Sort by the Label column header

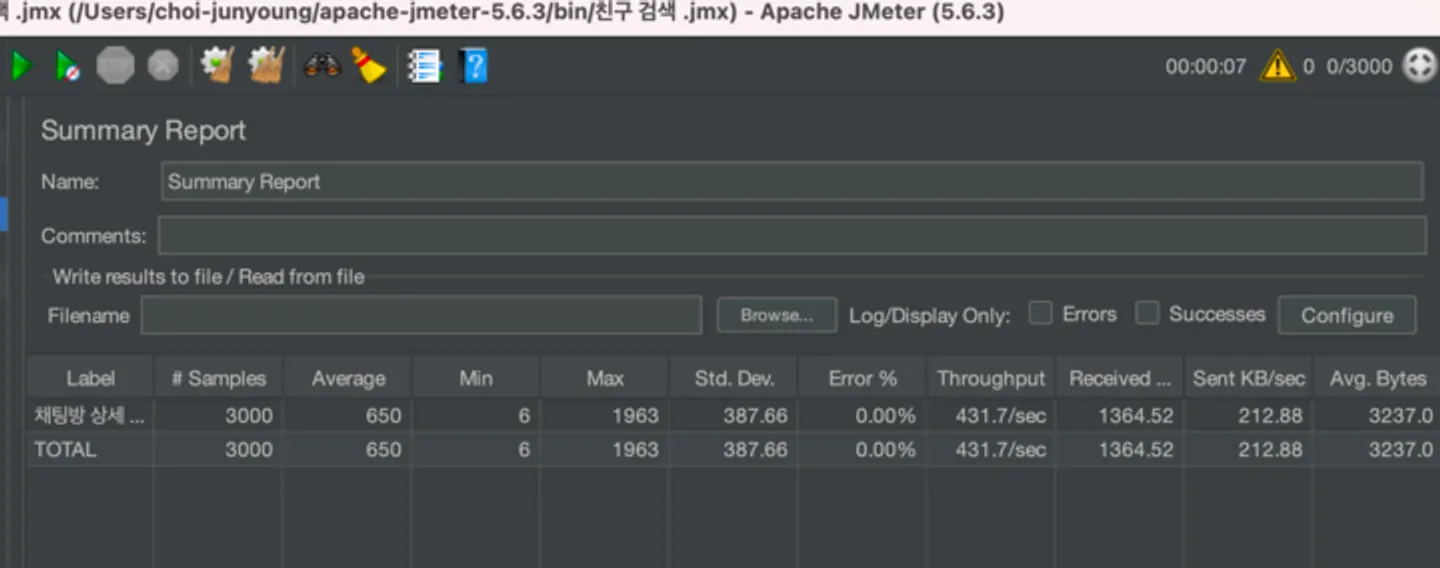point(90,379)
